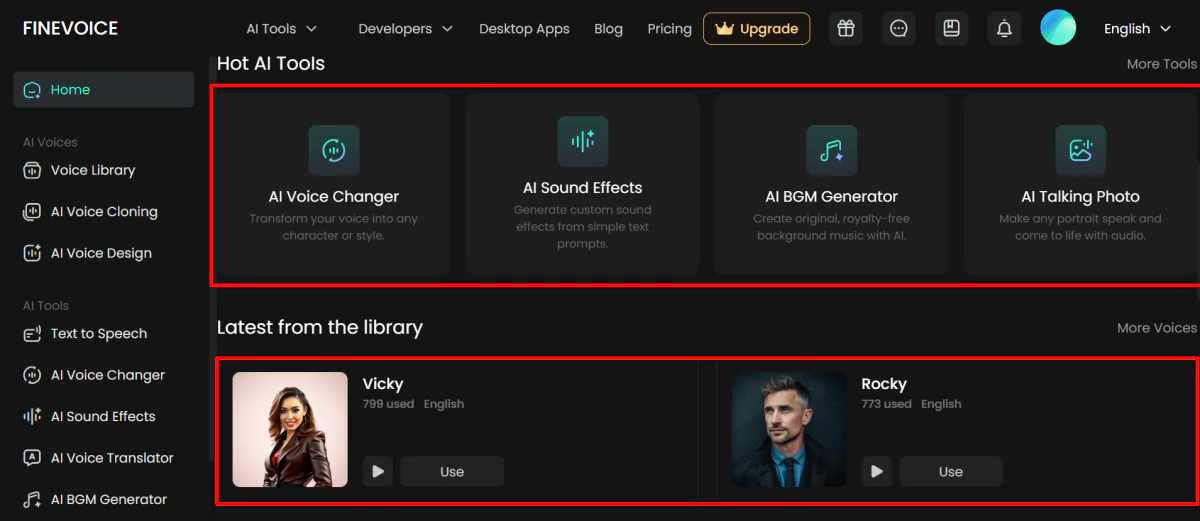Click the More Tools link
The width and height of the screenshot is (1200, 521).
(1161, 64)
